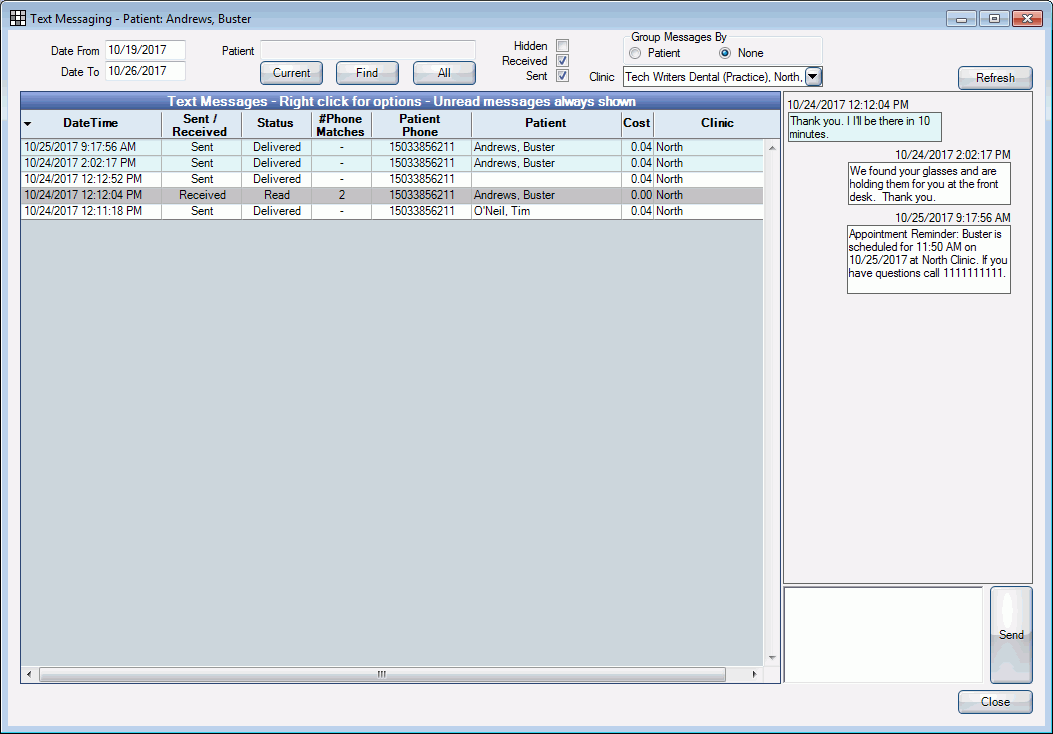Viewport: 1053px width, 734px height.
Task: Select the 10/25/2017 9:17:56 AM message row
Action: tap(392, 147)
